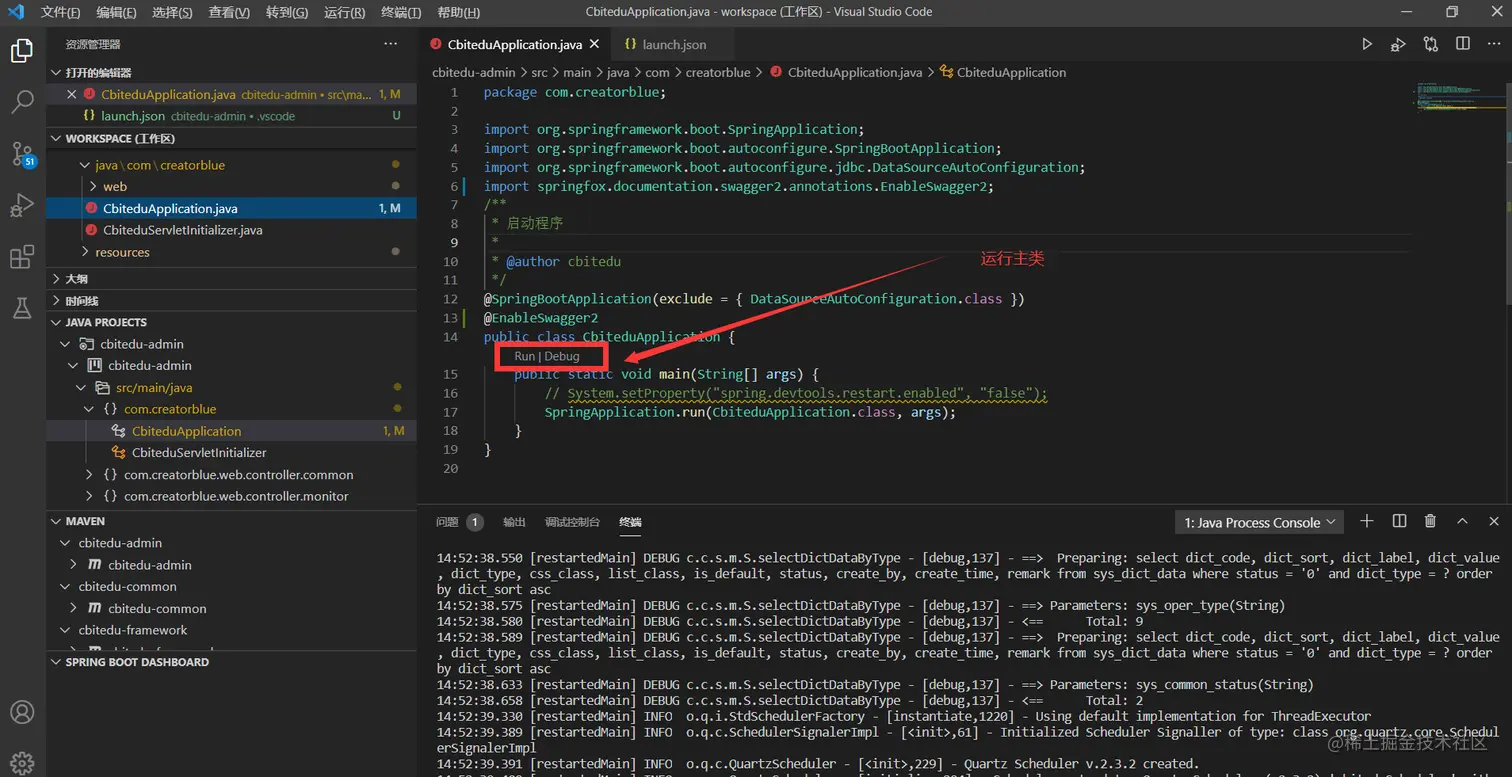Click creatorblue in the breadcrumb
The height and width of the screenshot is (777, 1512).
718,72
